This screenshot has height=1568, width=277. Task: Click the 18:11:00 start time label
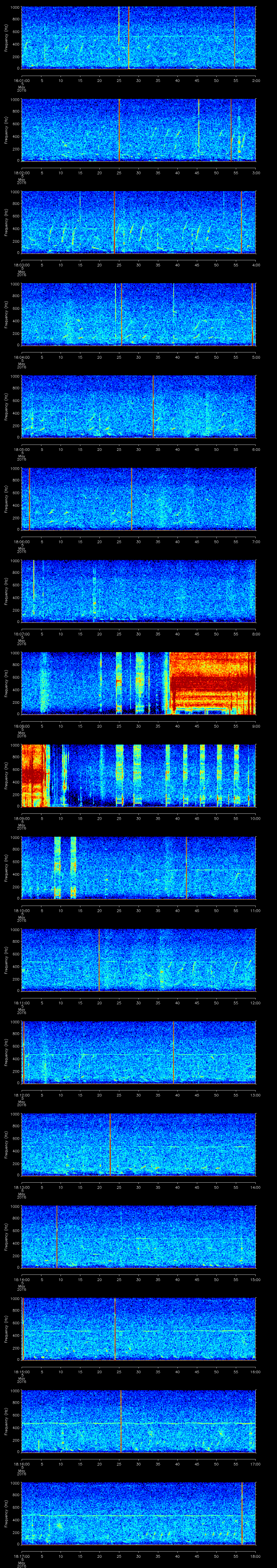tap(21, 1003)
